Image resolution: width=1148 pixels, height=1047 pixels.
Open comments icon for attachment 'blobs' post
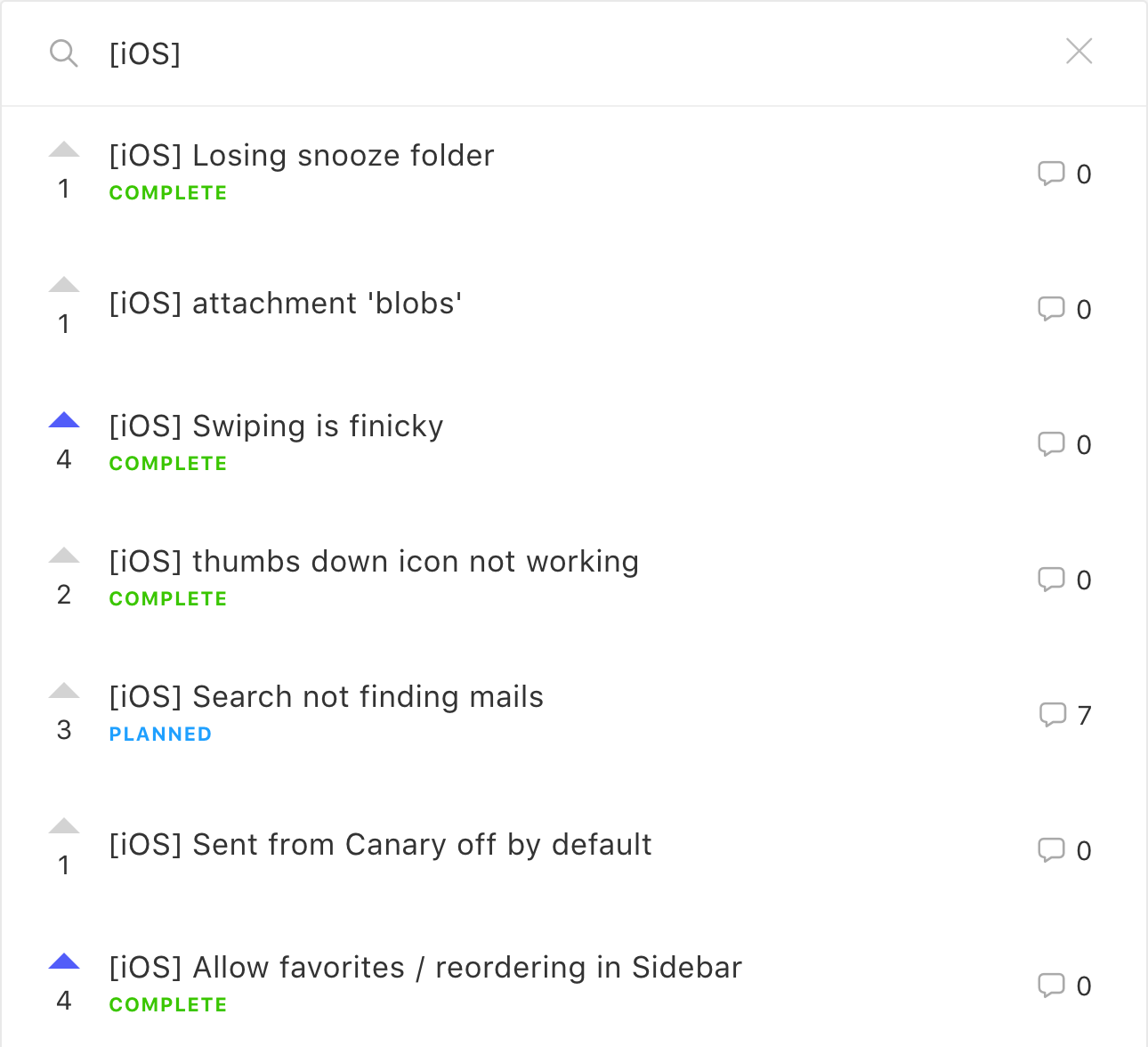(x=1051, y=309)
